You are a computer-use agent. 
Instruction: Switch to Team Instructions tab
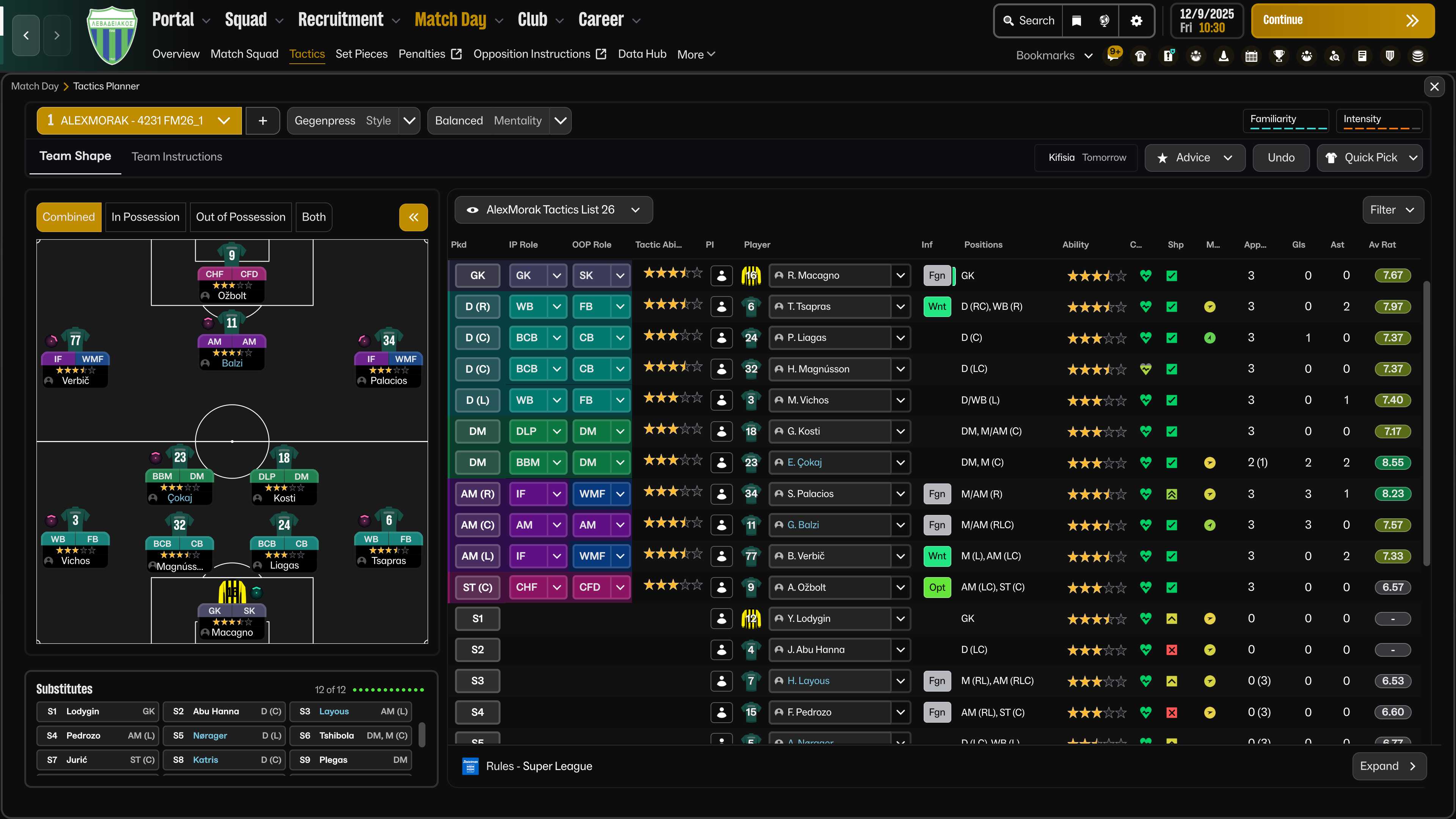point(176,157)
